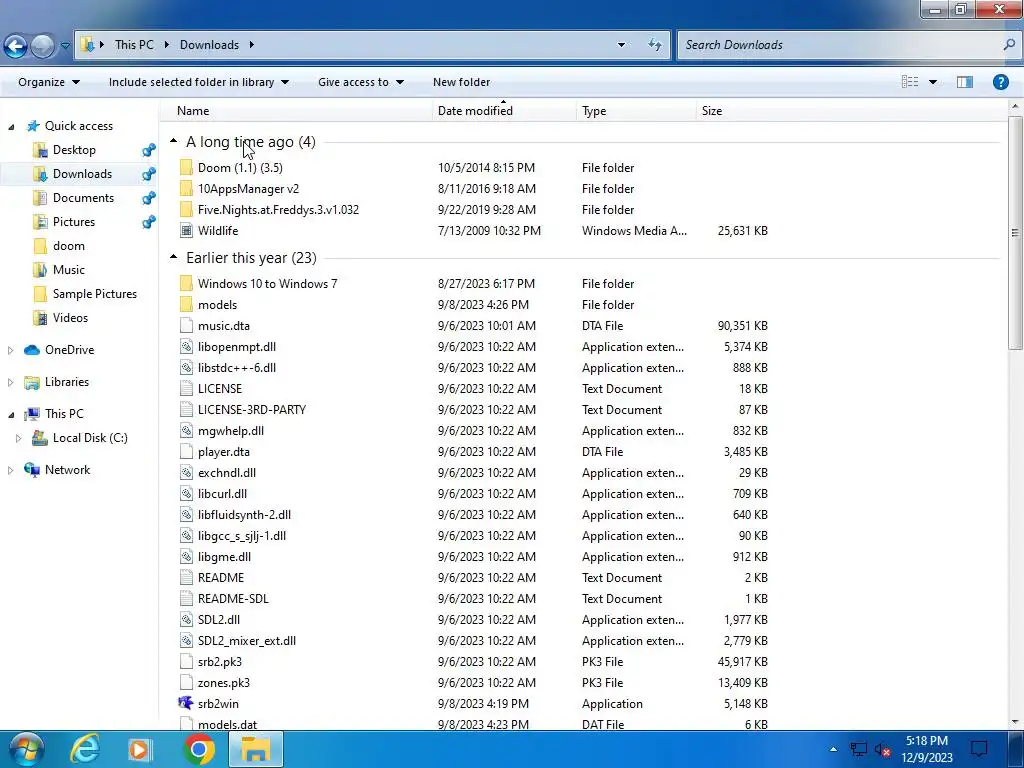Screen dimensions: 1024x768
Task: Click the magnifier search icon
Action: 1009,44
